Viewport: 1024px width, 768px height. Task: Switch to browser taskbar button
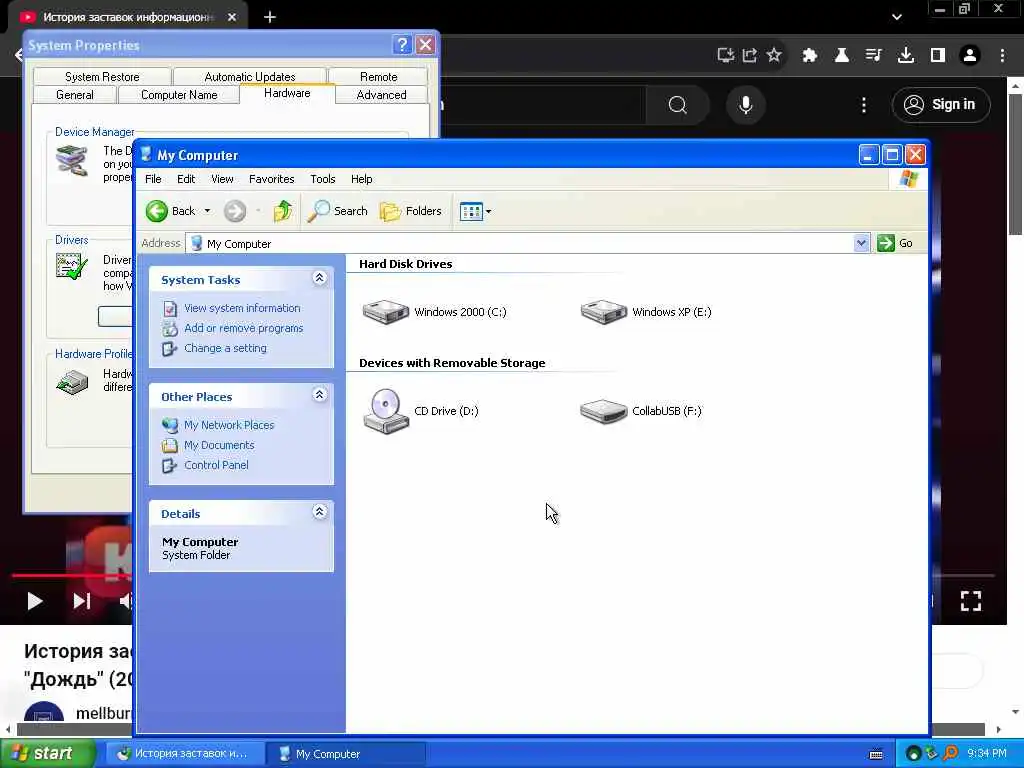[184, 754]
